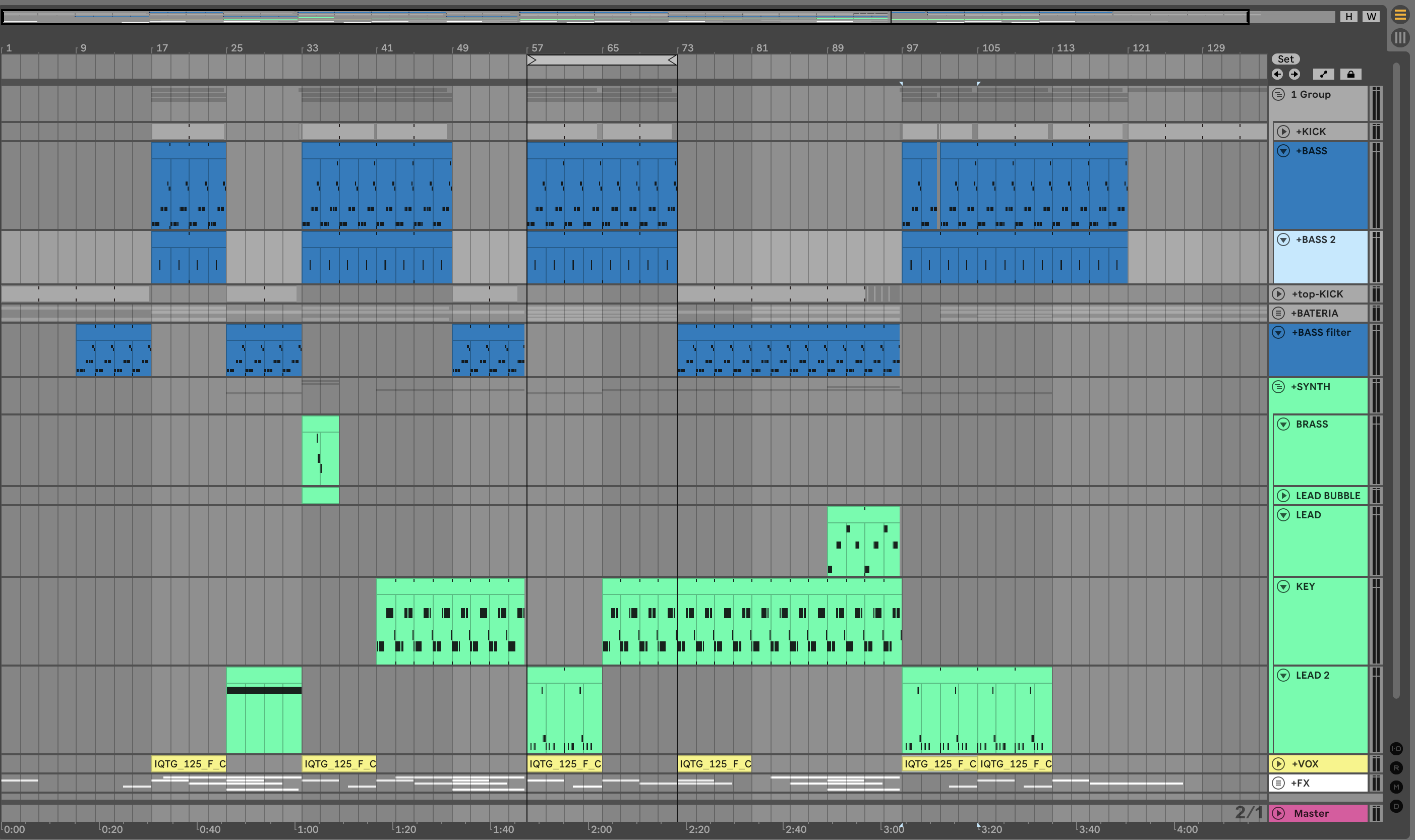The width and height of the screenshot is (1415, 840).
Task: Click the loop brace above bar 57
Action: (x=601, y=60)
